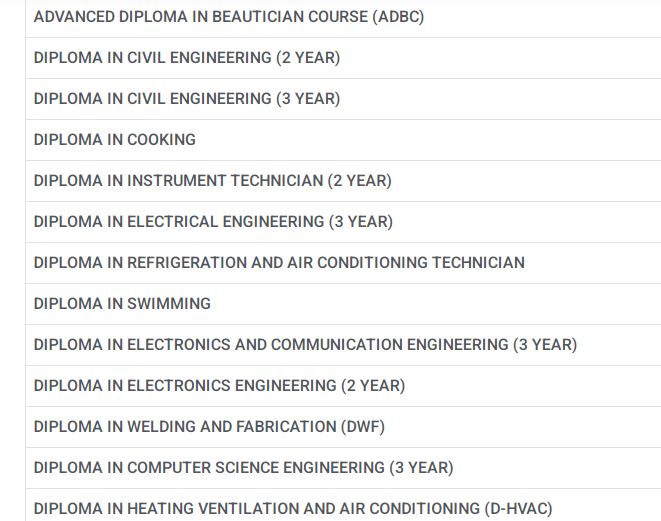Click the two-year Instrument Technician row
This screenshot has width=661, height=521.
[x=212, y=181]
